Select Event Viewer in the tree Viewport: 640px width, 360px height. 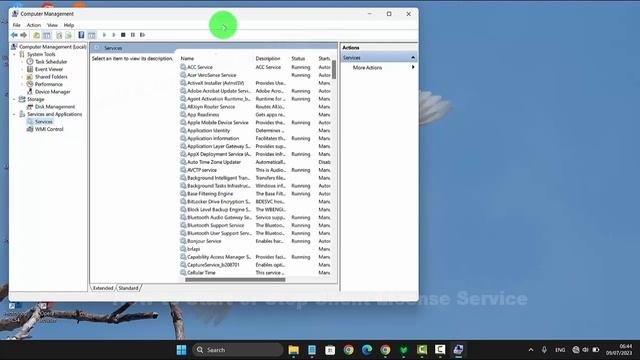pos(49,69)
